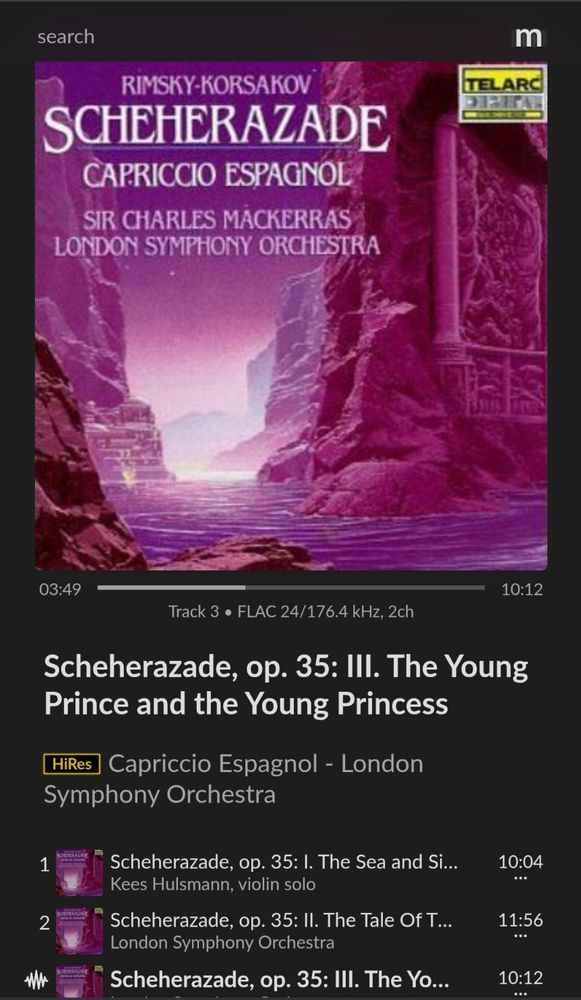
Task: Open options dots for track 3
Action: point(521,995)
